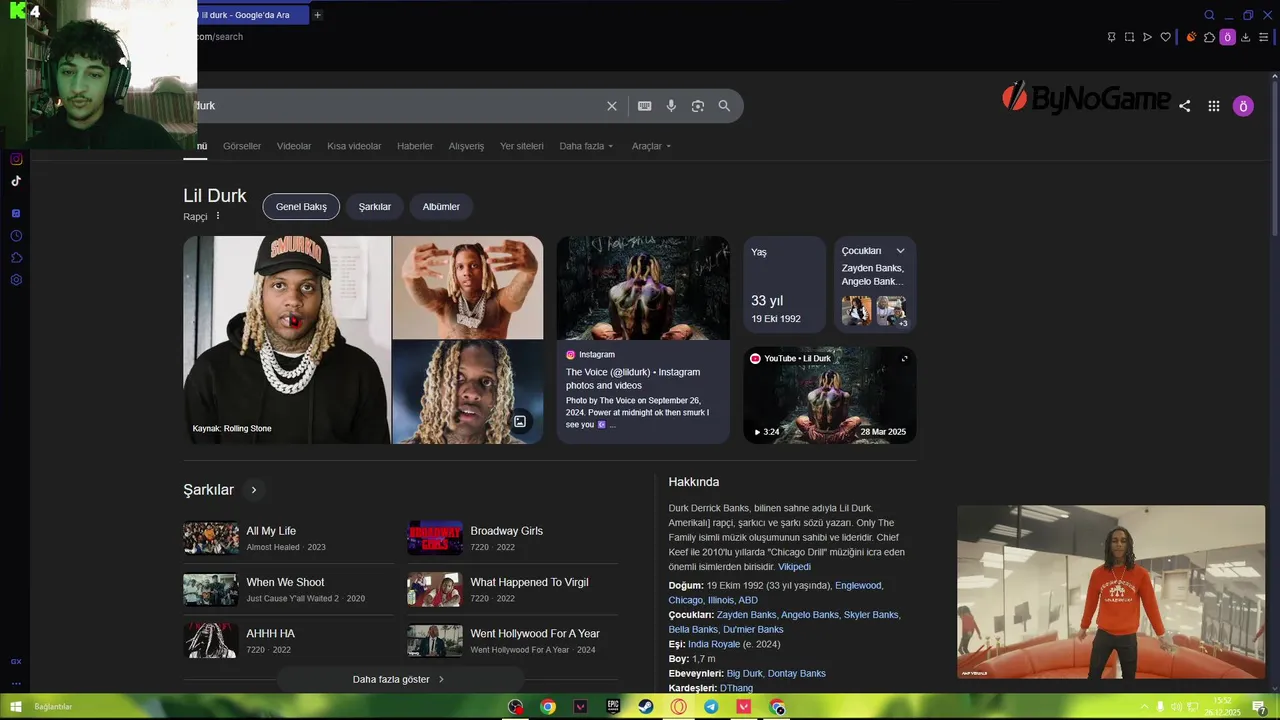
Task: Select the Şarkılar chip
Action: tap(375, 207)
